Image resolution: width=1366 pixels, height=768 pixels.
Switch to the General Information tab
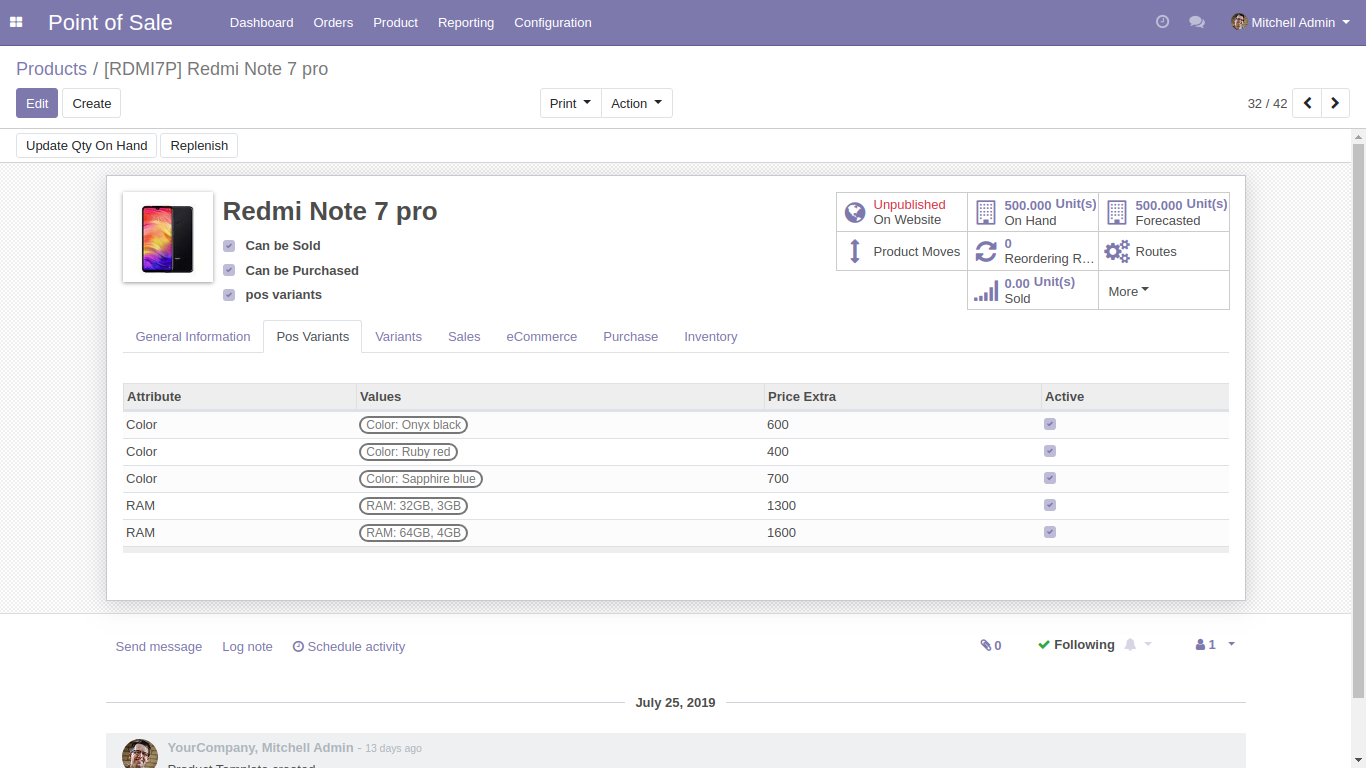[193, 337]
